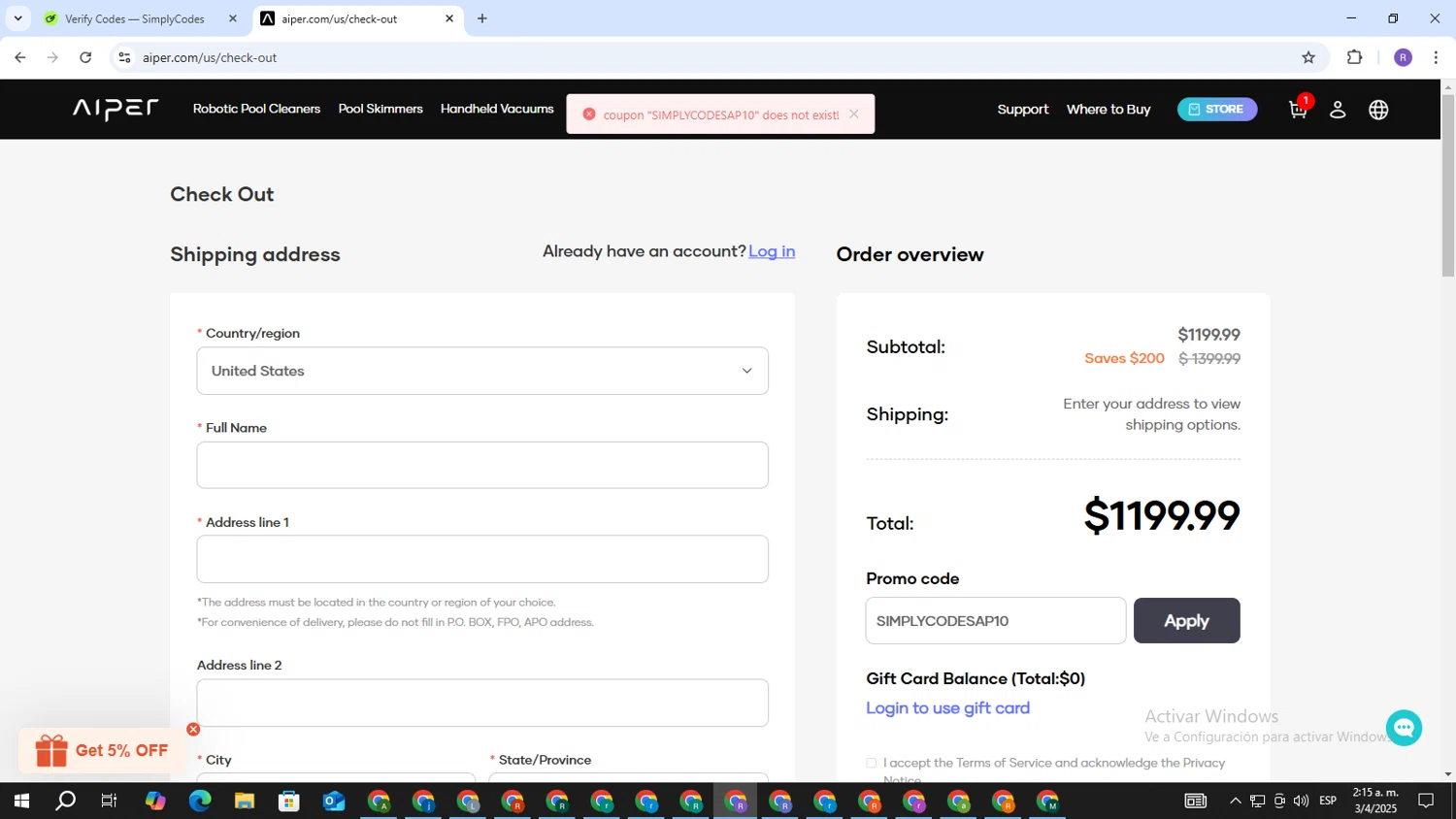This screenshot has width=1456, height=819.
Task: Close the aiper.com check-out tab
Action: coord(449,18)
